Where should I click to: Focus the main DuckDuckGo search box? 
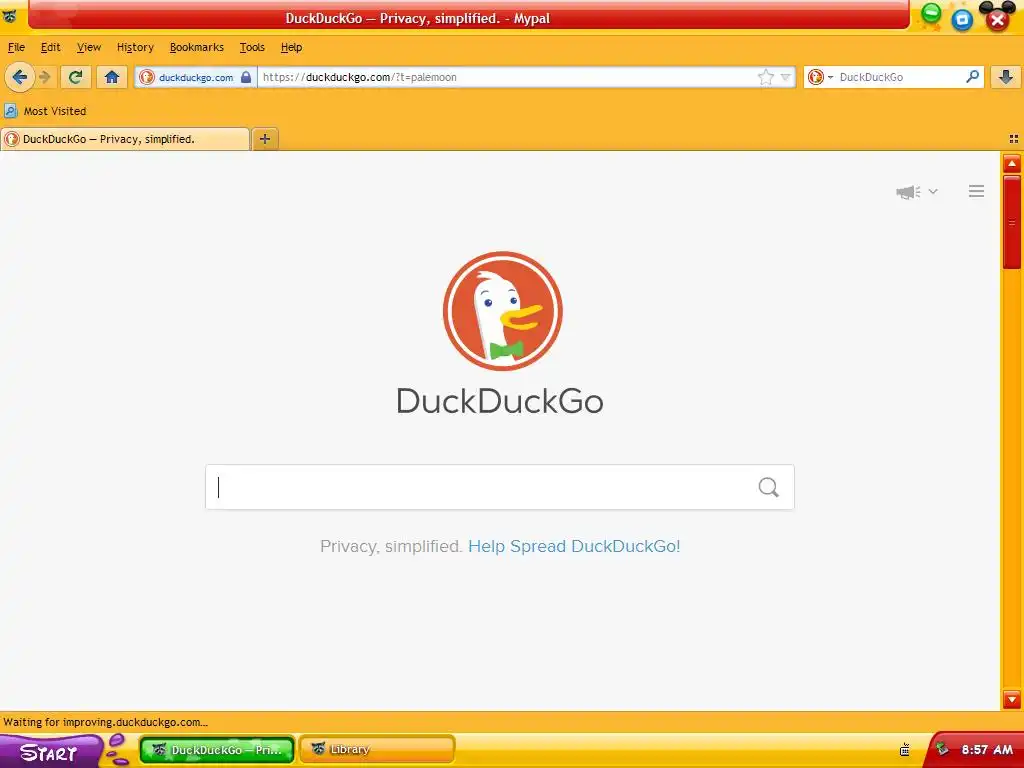pyautogui.click(x=481, y=487)
